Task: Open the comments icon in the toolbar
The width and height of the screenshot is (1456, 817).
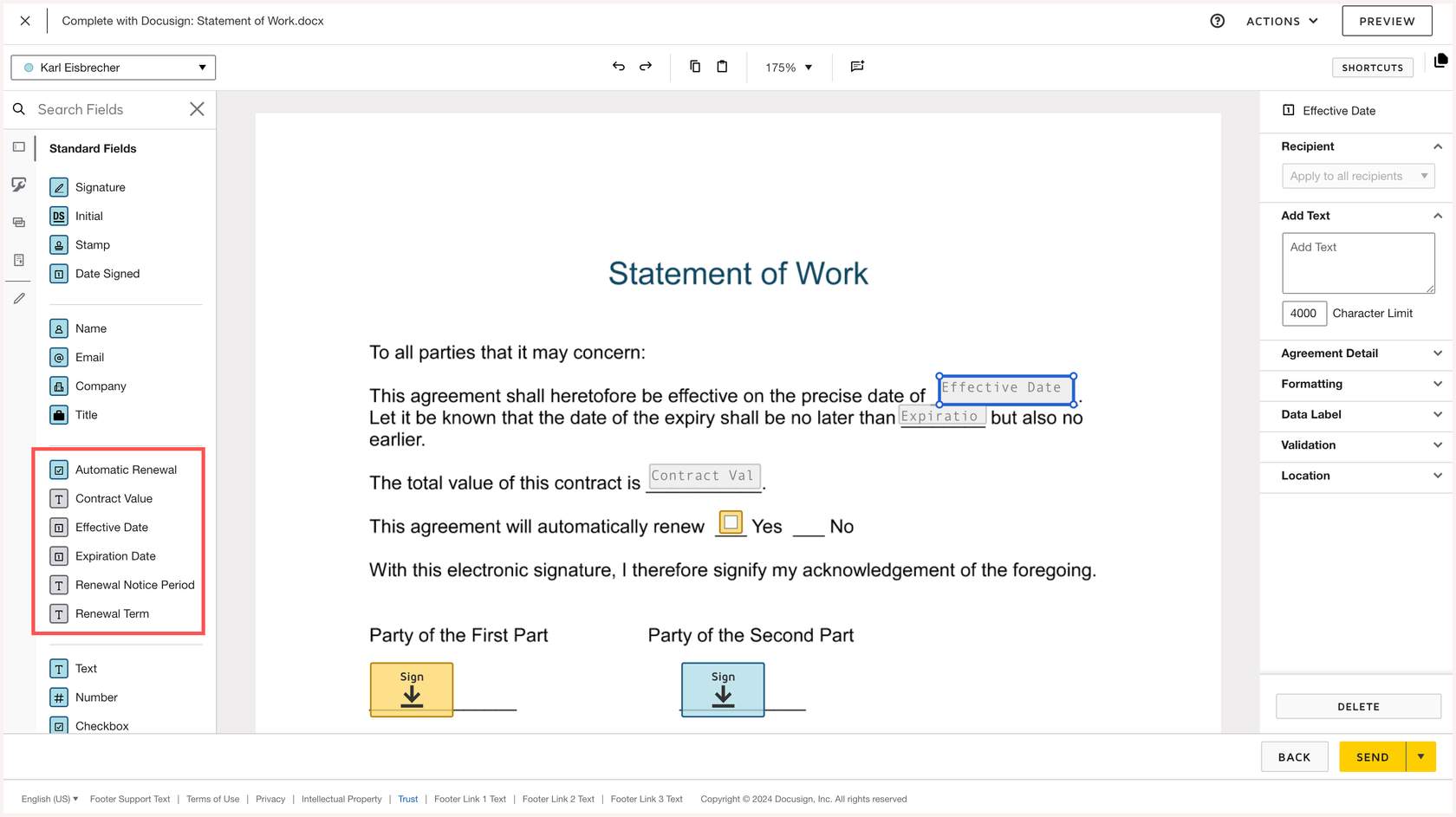Action: click(857, 67)
